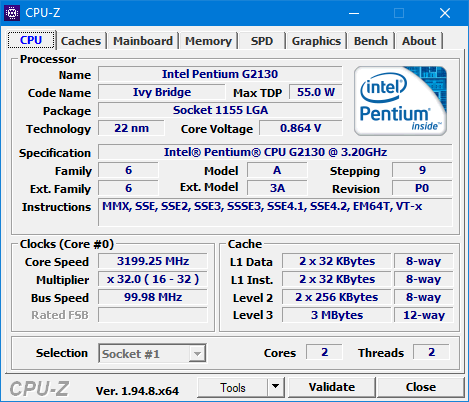Click the Level 3 size 3 MBytes
This screenshot has width=469, height=402.
[x=337, y=315]
